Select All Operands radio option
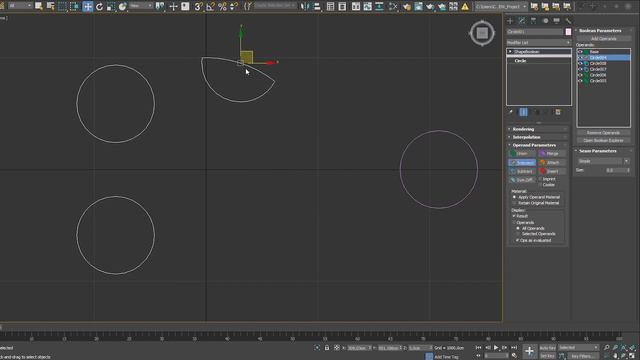 pyautogui.click(x=518, y=228)
